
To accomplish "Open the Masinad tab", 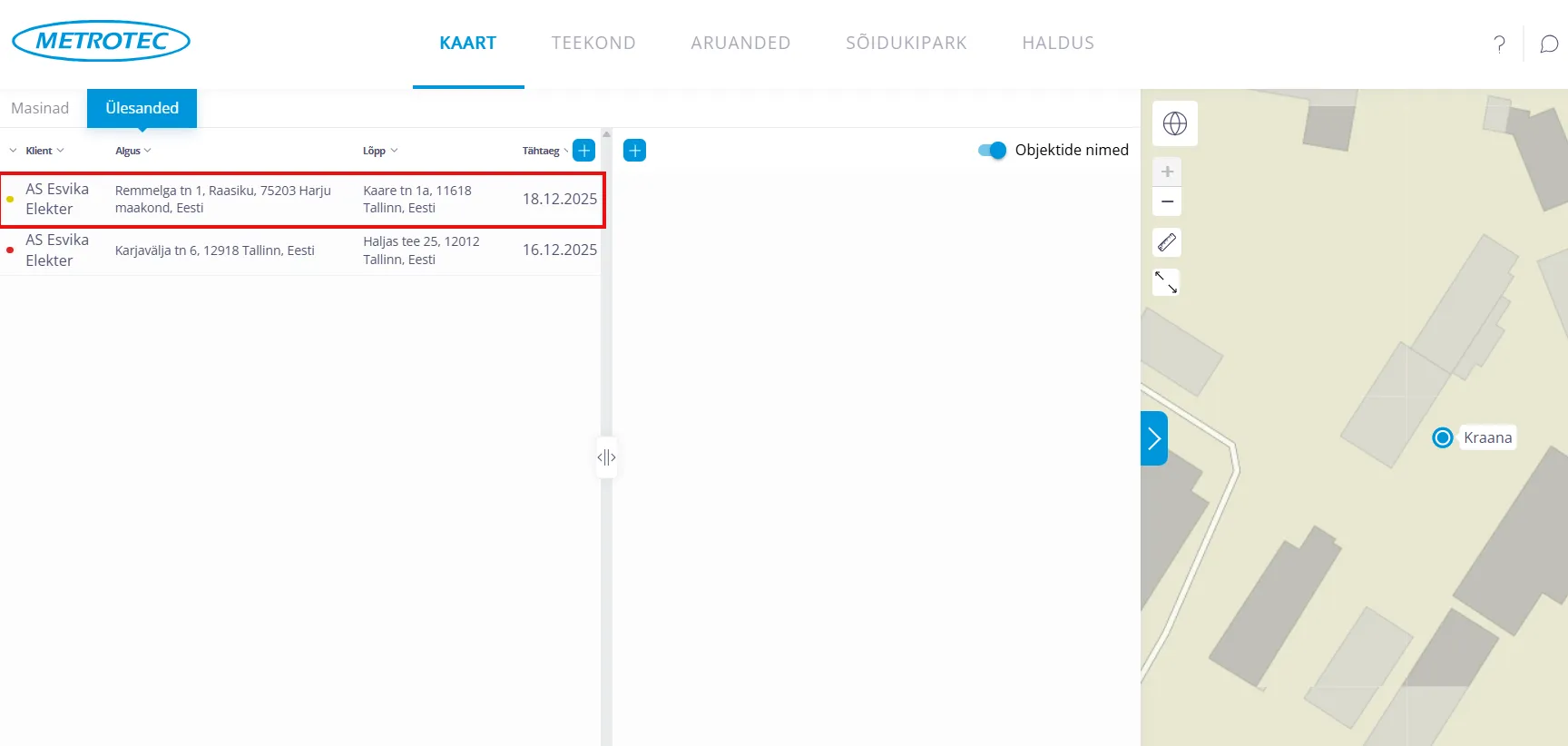I will [40, 108].
